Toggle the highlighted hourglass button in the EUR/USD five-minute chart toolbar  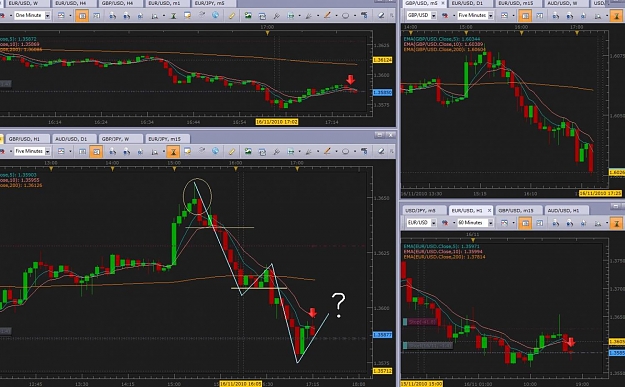point(173,151)
